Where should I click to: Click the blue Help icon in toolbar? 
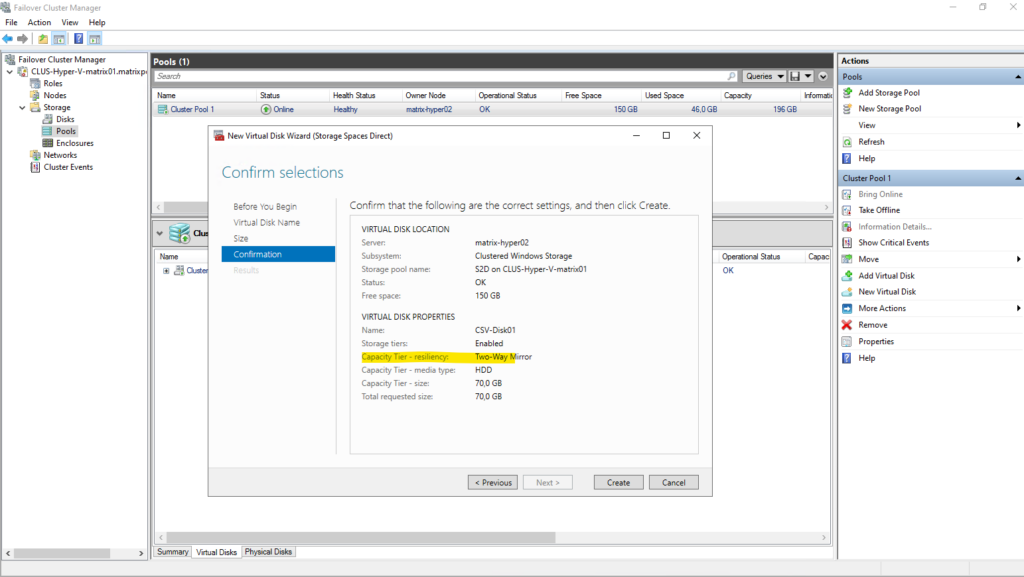78,39
